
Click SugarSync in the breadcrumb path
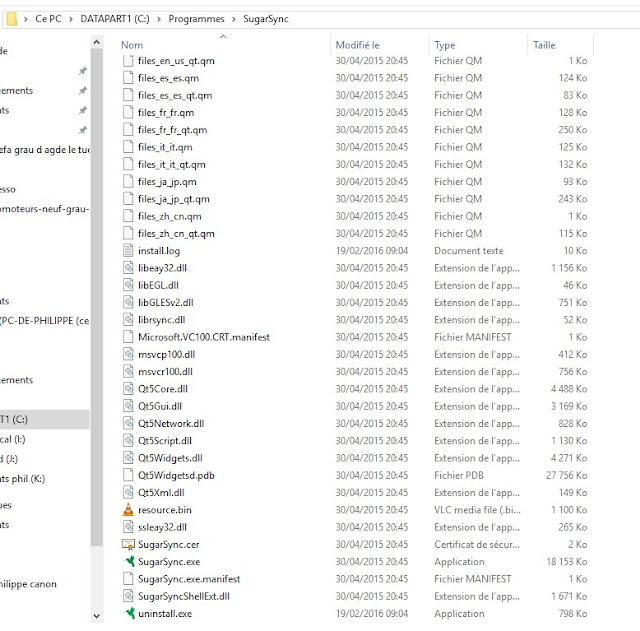(x=266, y=19)
